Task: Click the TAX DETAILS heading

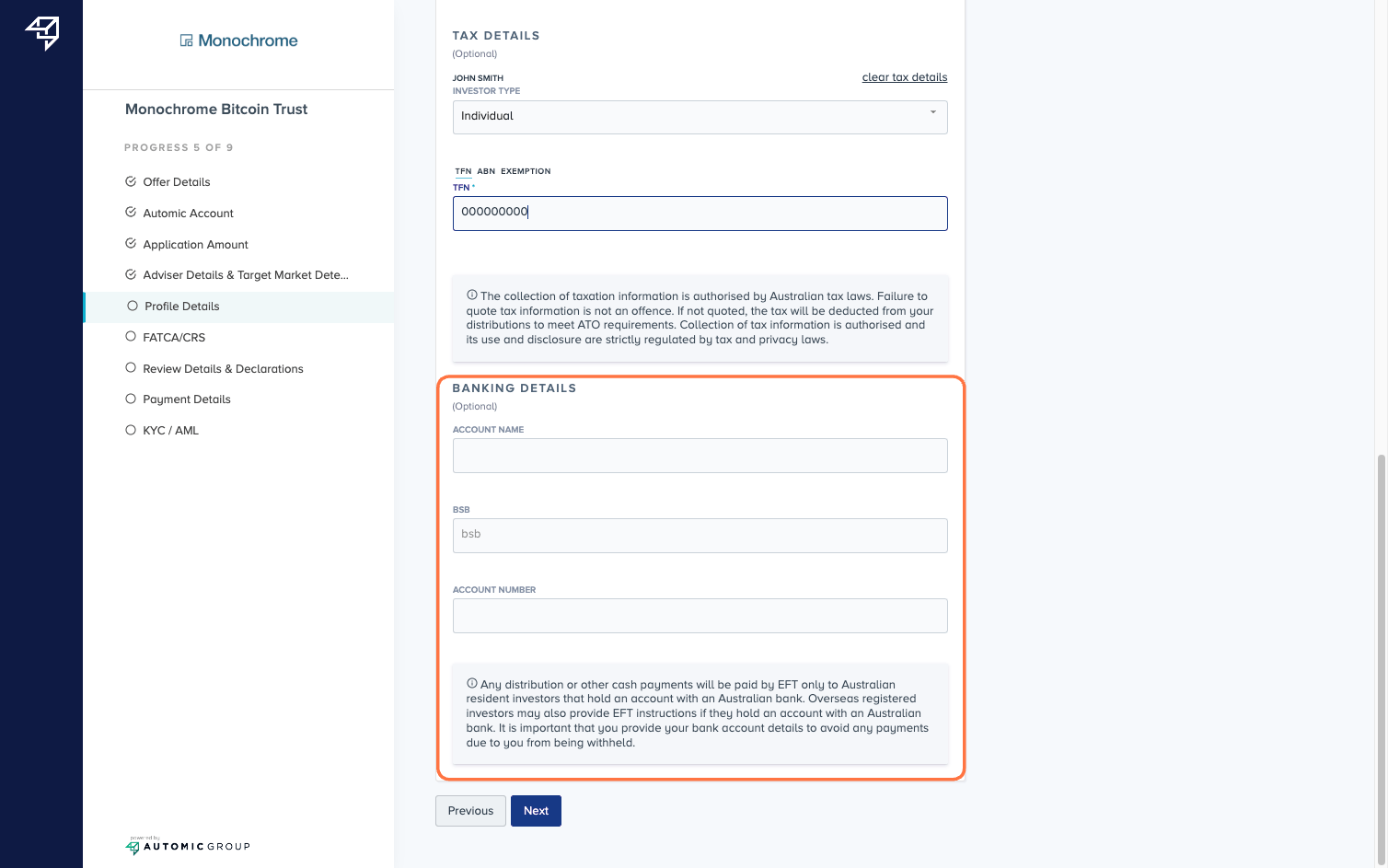Action: [x=496, y=36]
